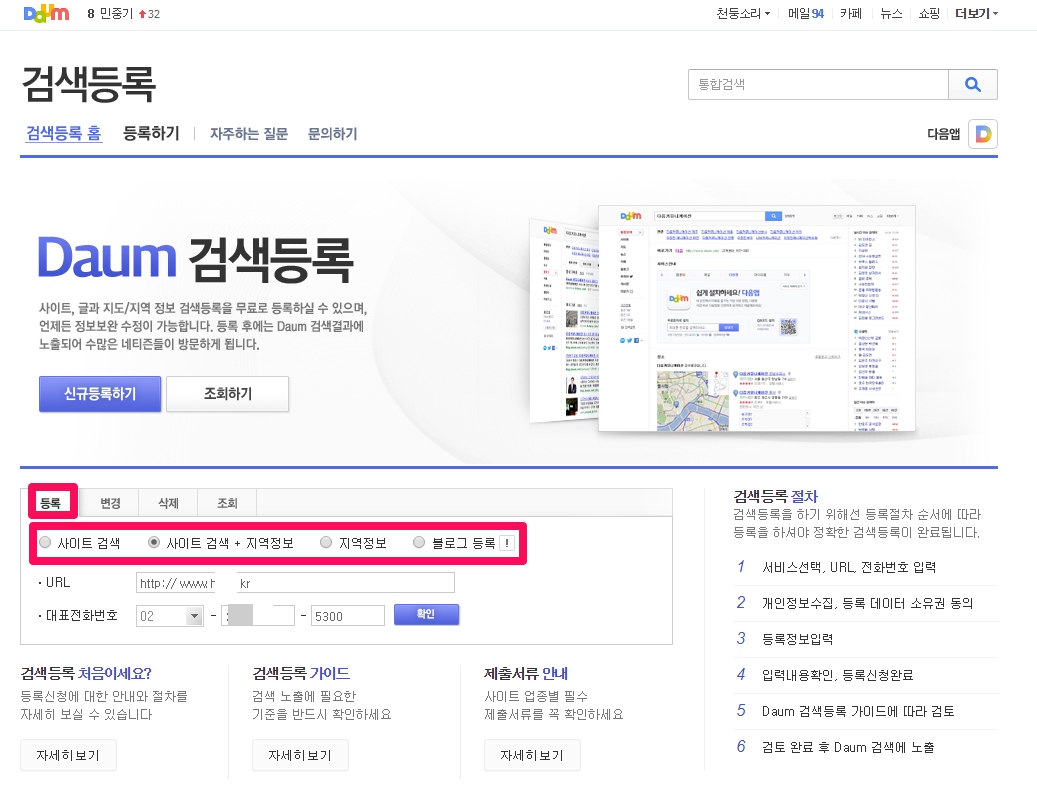Click the exclamation info icon beside 블로그 등록
Image resolution: width=1037 pixels, height=806 pixels.
507,543
